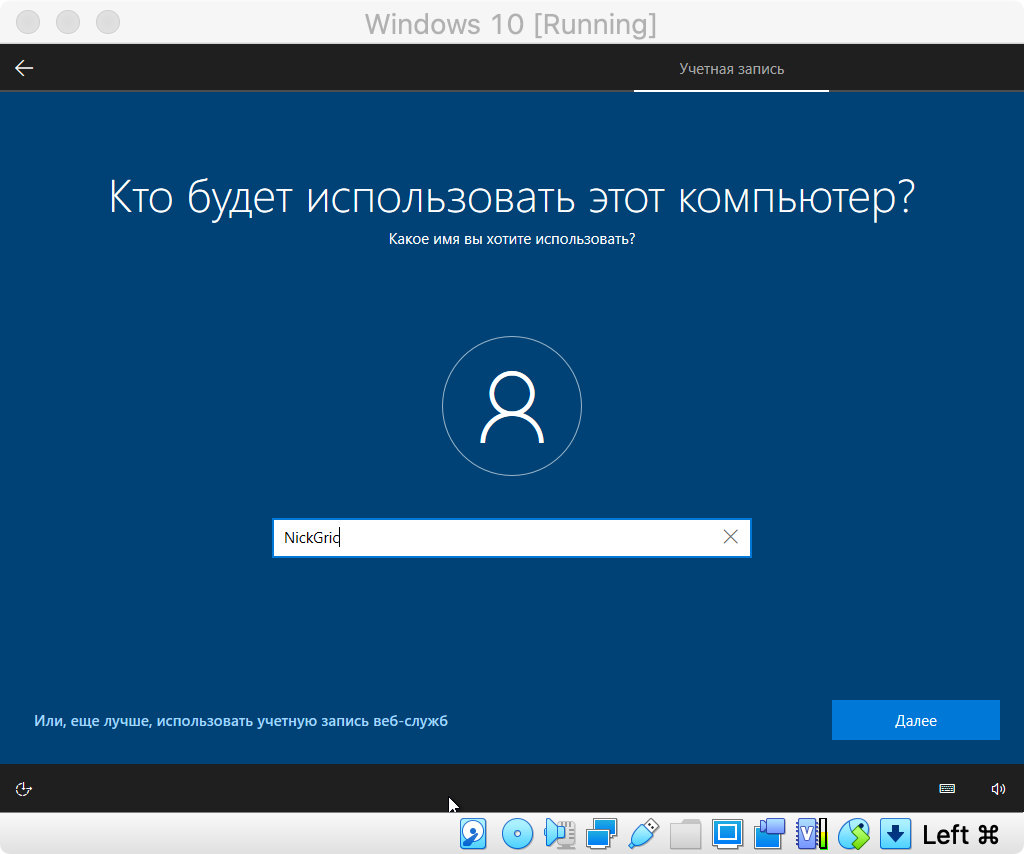
Task: Click the VirtualBox shared folders indicator
Action: coord(685,834)
